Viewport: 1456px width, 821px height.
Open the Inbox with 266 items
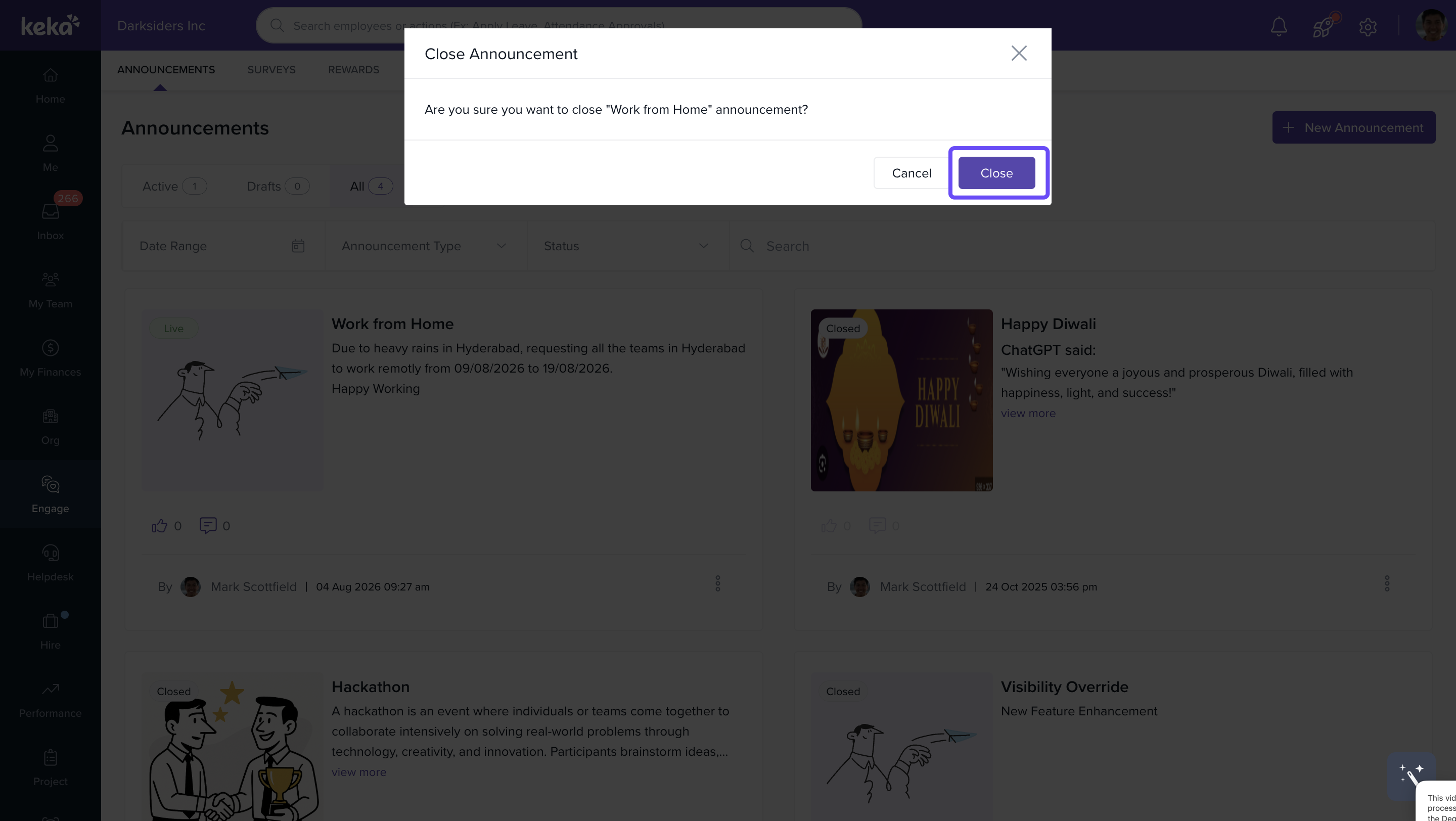(51, 221)
